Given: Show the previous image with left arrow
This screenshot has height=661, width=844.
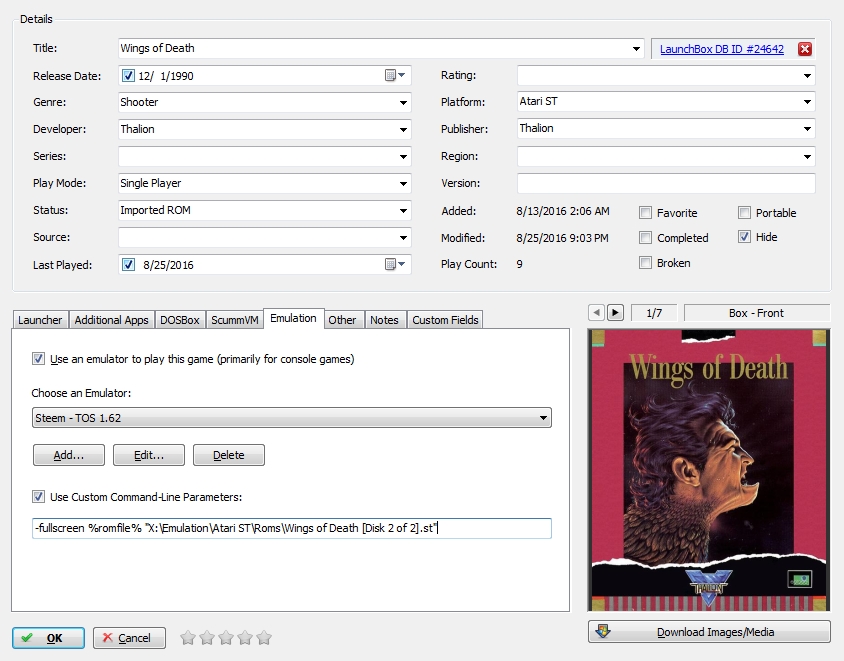Looking at the screenshot, I should coord(596,312).
